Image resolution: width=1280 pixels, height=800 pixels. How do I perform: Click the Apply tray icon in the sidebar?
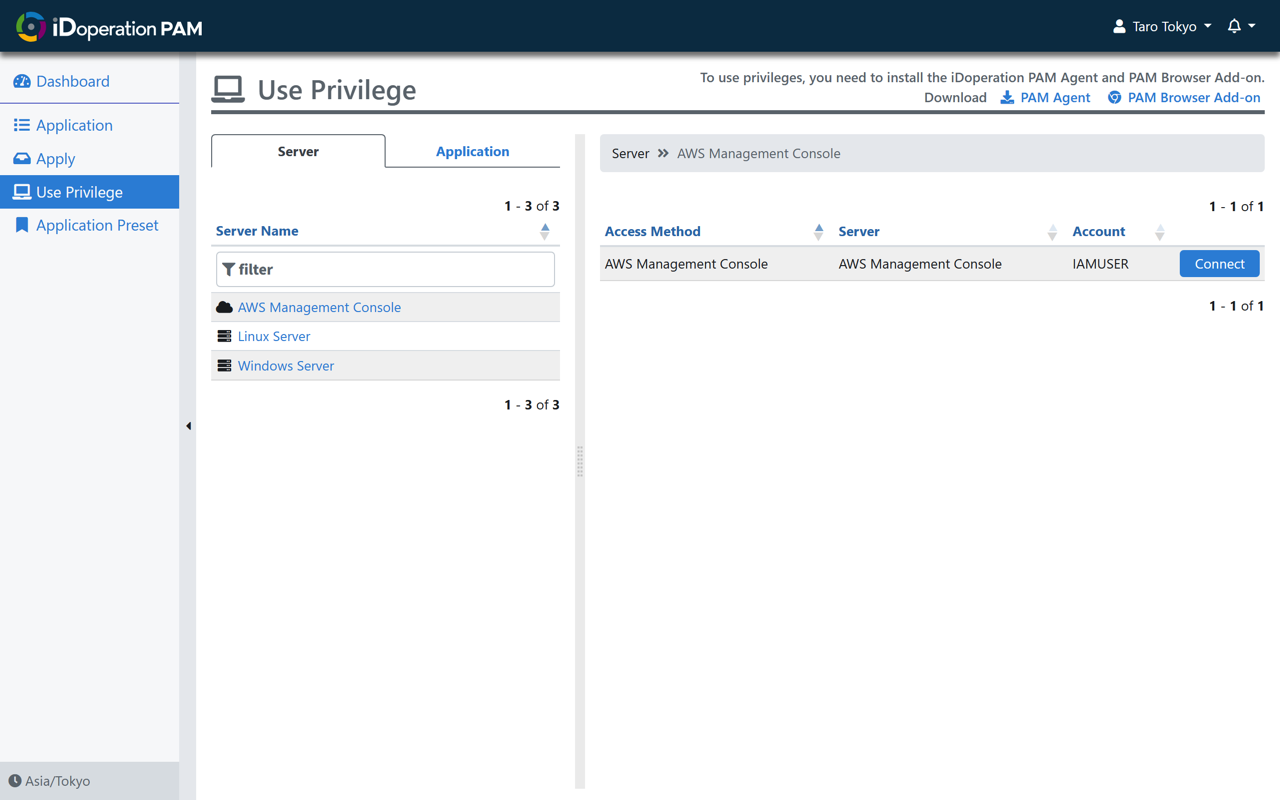click(22, 158)
